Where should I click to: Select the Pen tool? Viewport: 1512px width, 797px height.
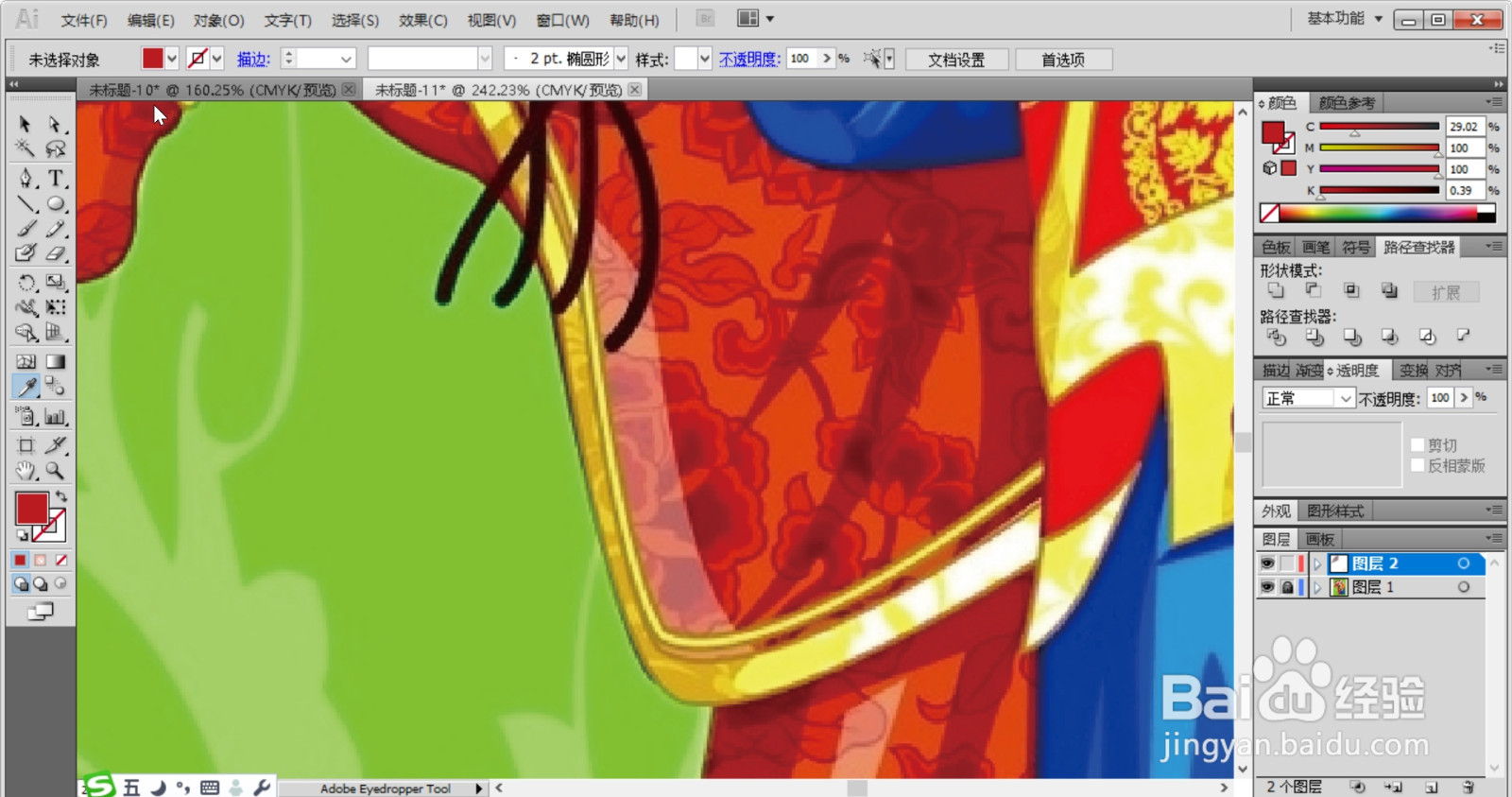click(x=26, y=178)
